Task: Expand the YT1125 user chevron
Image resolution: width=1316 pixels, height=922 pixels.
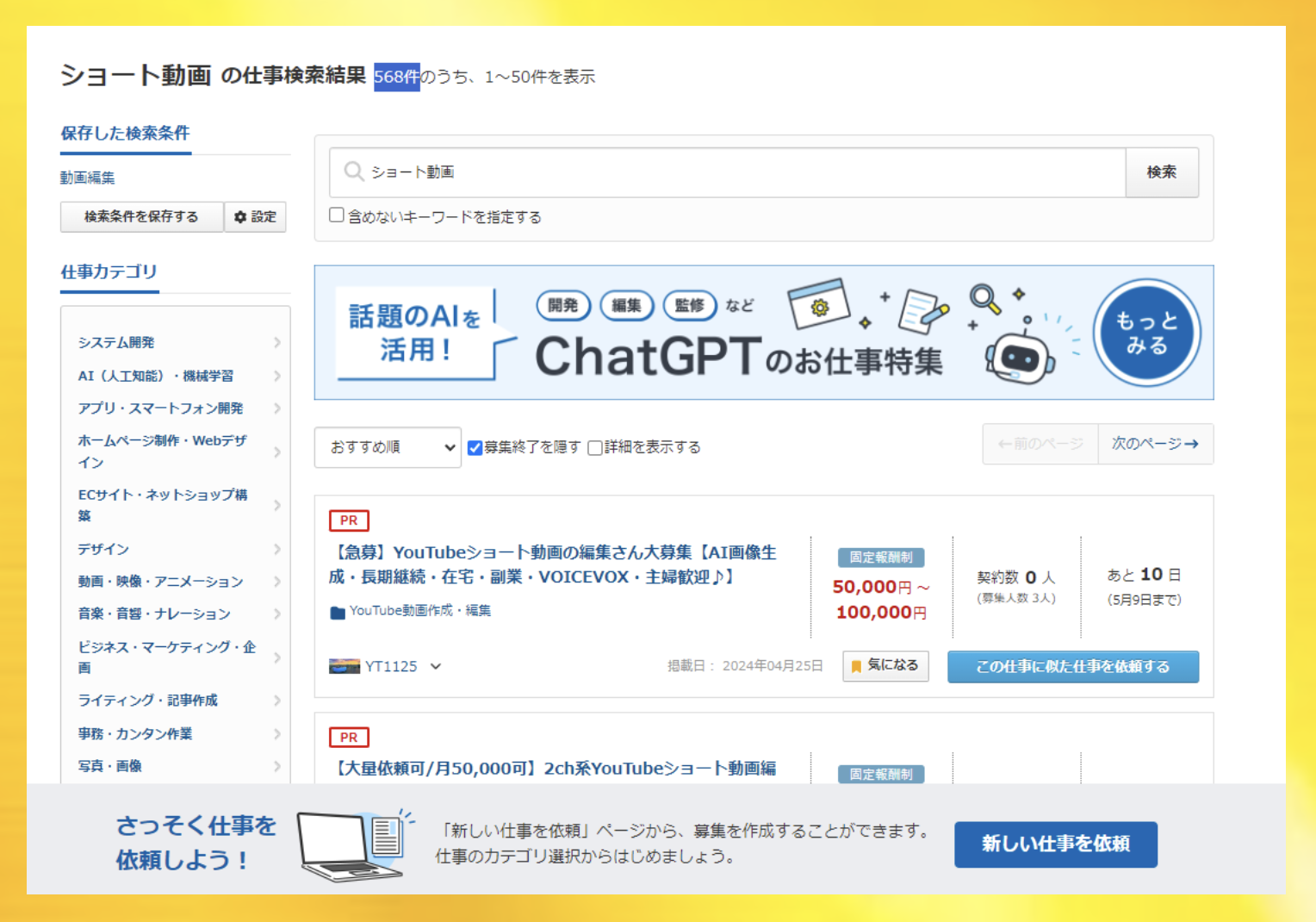Action: (x=436, y=666)
